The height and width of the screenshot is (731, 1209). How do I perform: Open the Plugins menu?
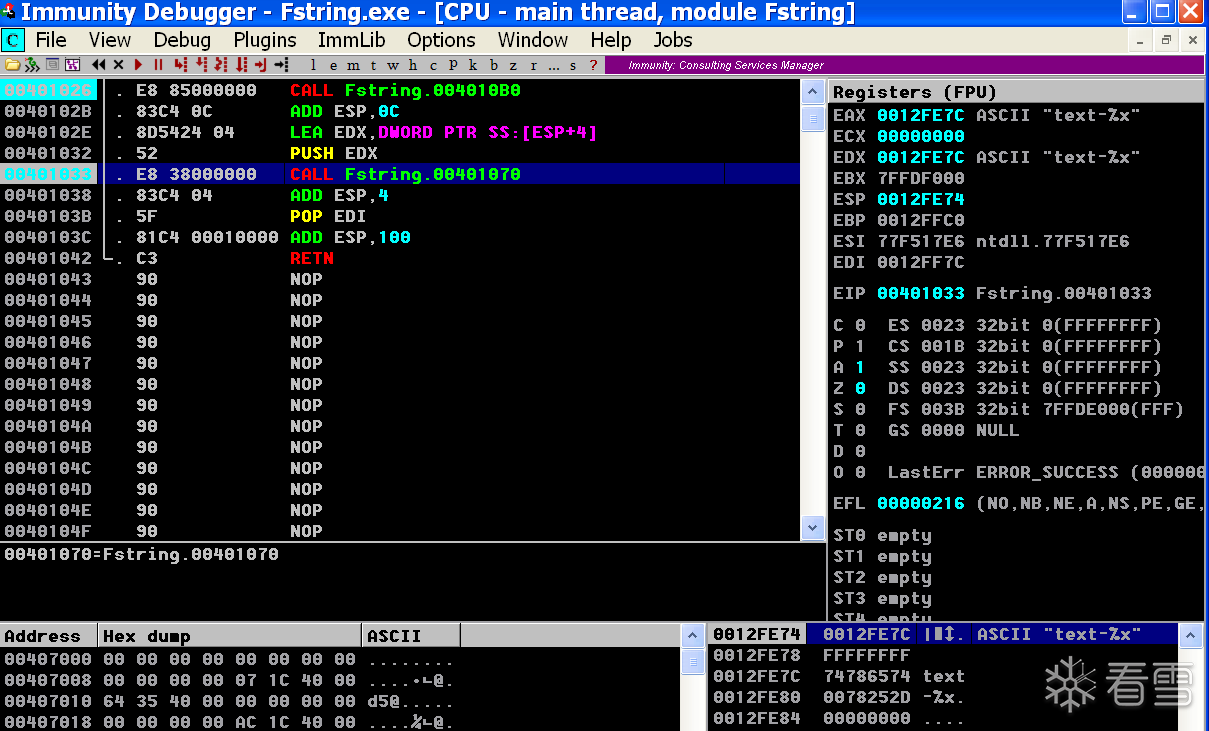coord(265,40)
